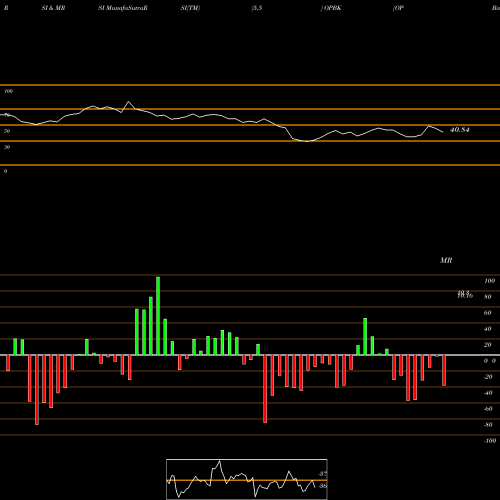
Task: Click the RSI axis label 30
Action: click(x=7, y=147)
